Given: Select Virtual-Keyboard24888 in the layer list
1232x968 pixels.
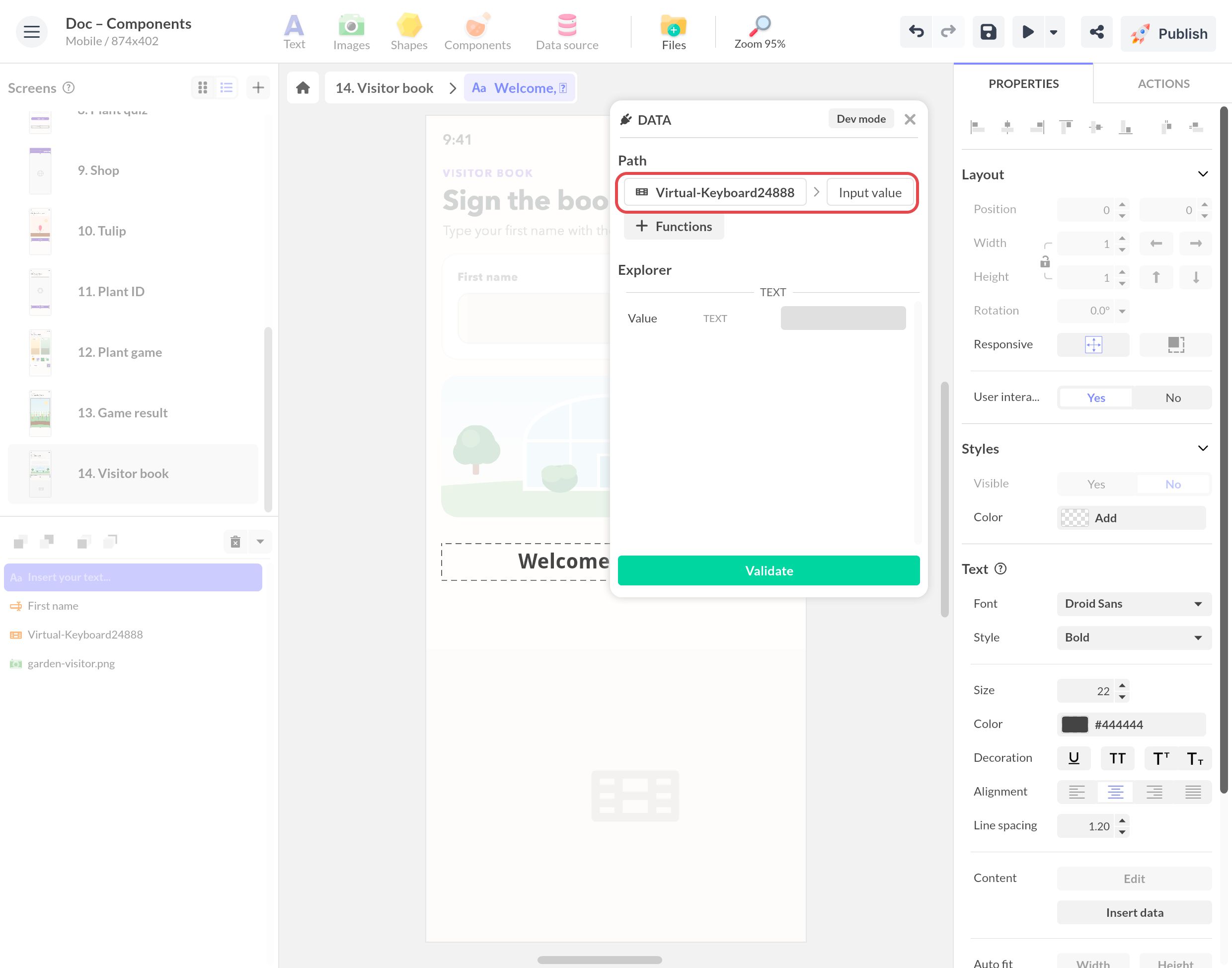Looking at the screenshot, I should coord(133,635).
